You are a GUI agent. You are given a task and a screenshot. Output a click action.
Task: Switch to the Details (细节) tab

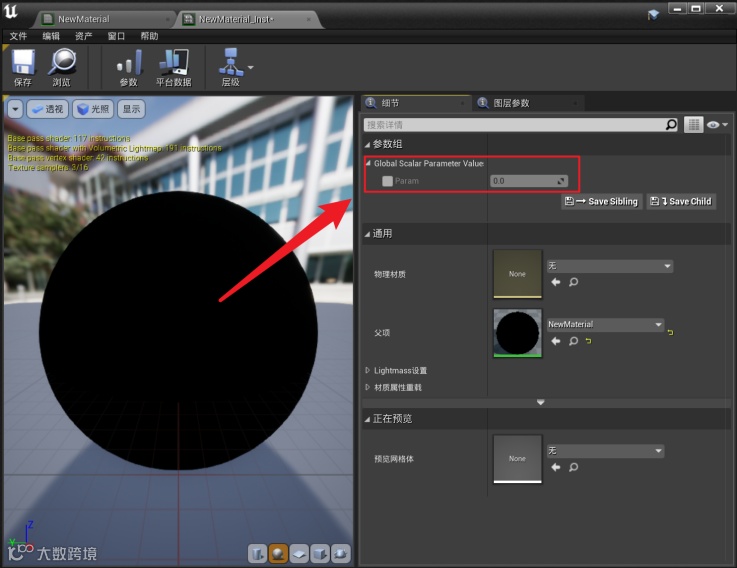(416, 103)
